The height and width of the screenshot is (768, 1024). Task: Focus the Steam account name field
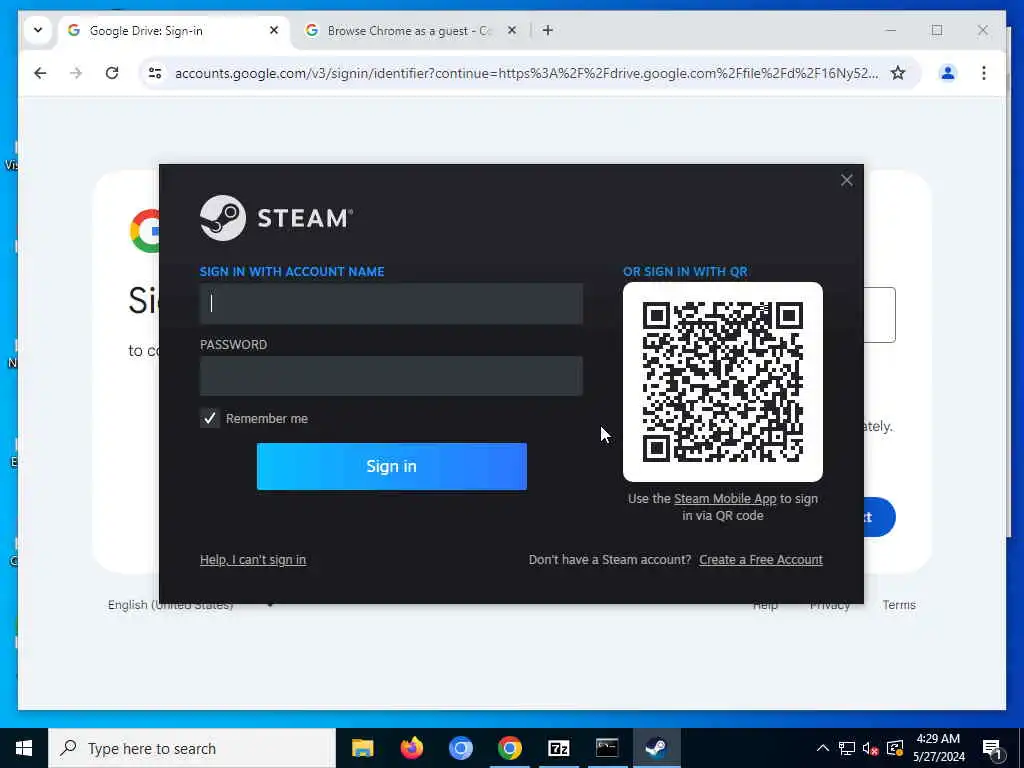[391, 304]
